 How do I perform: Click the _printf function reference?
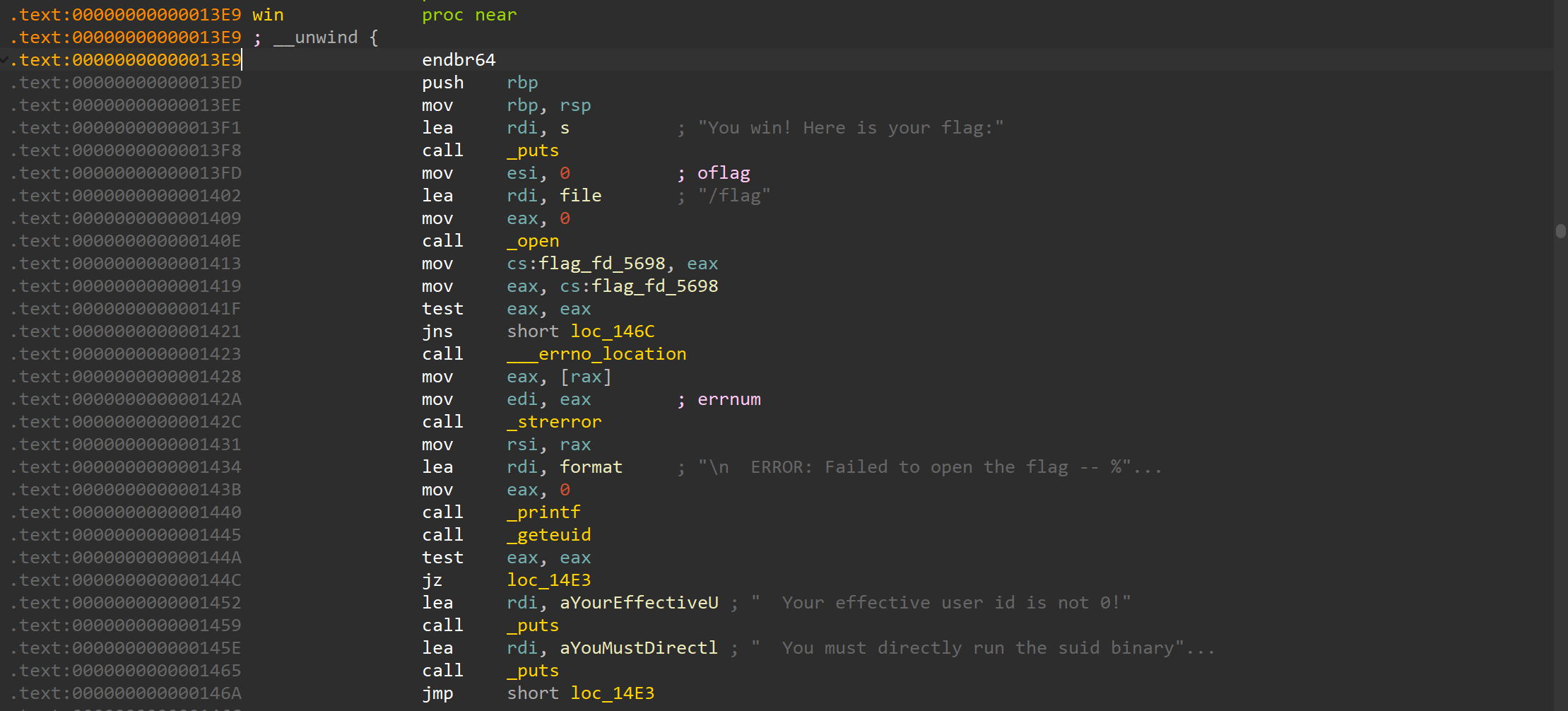point(543,512)
